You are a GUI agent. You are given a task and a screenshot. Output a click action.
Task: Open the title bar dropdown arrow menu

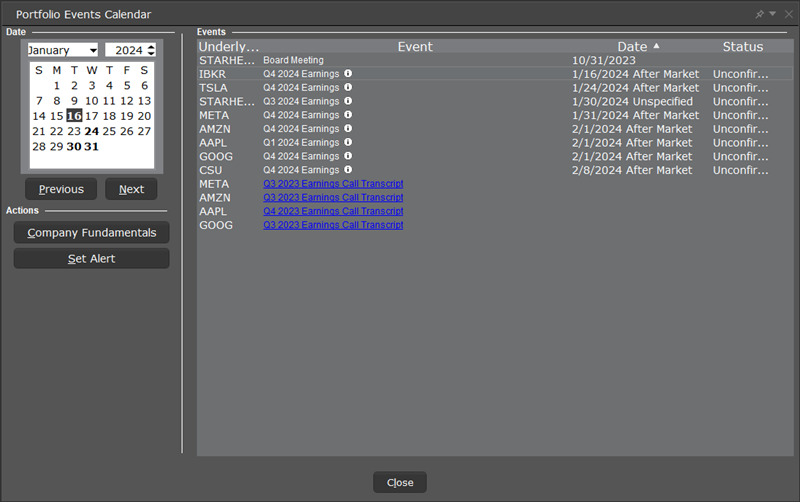click(772, 14)
